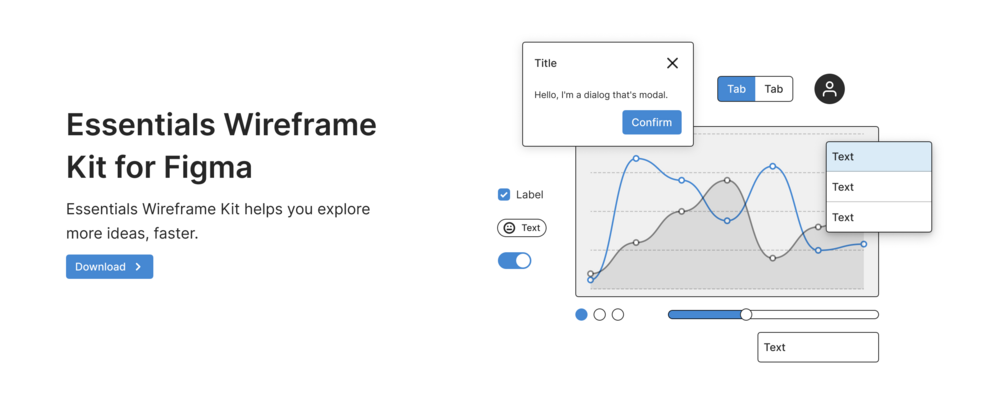The height and width of the screenshot is (408, 1005).
Task: Select the third radio button
Action: pyautogui.click(x=618, y=315)
